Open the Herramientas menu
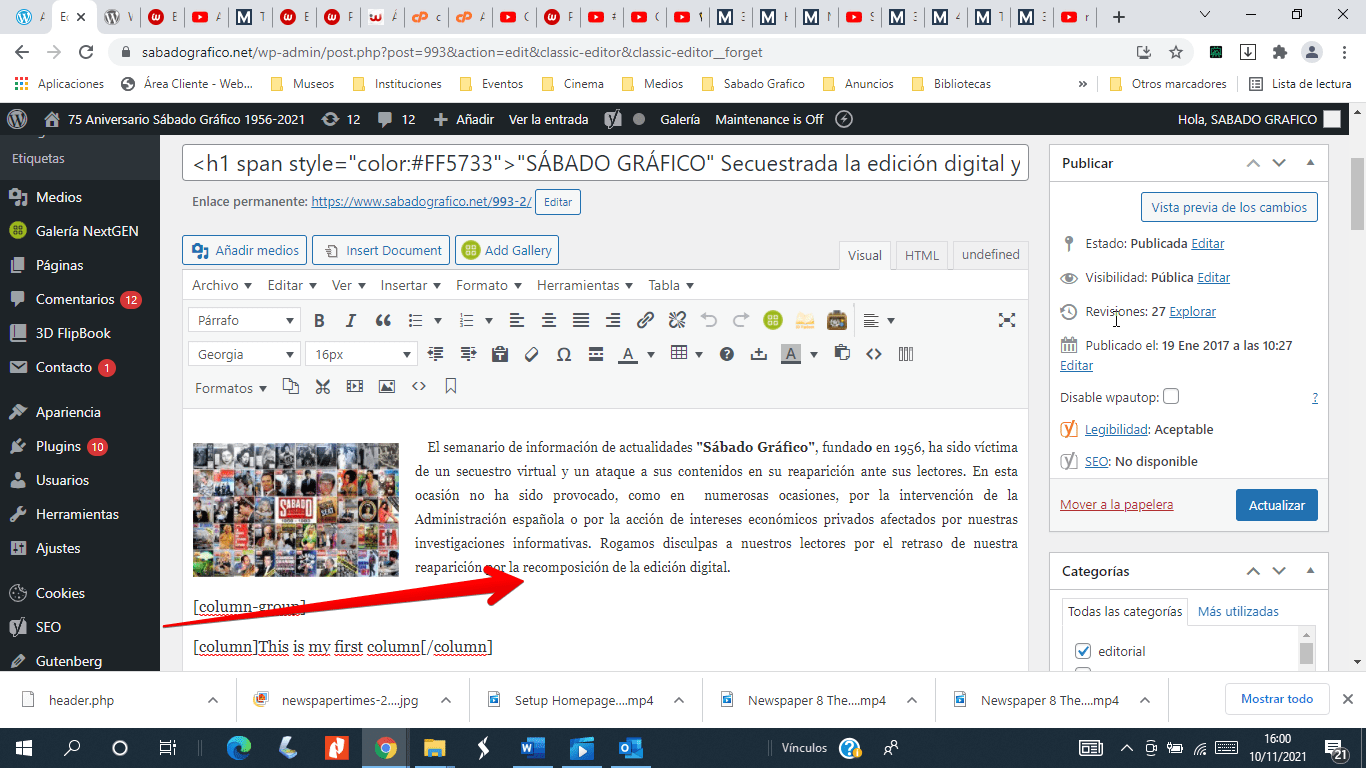Screen dimensions: 1366x768 click(x=585, y=286)
